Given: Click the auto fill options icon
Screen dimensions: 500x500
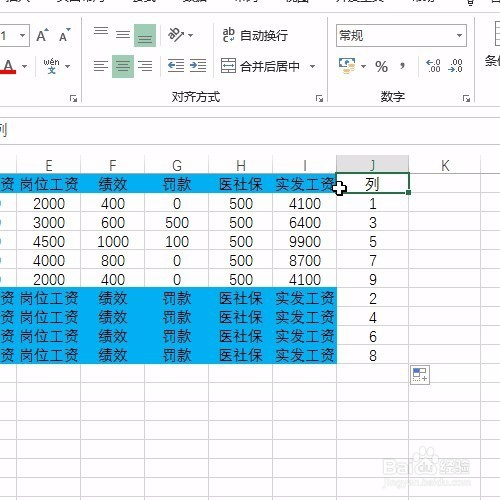Looking at the screenshot, I should (420, 375).
